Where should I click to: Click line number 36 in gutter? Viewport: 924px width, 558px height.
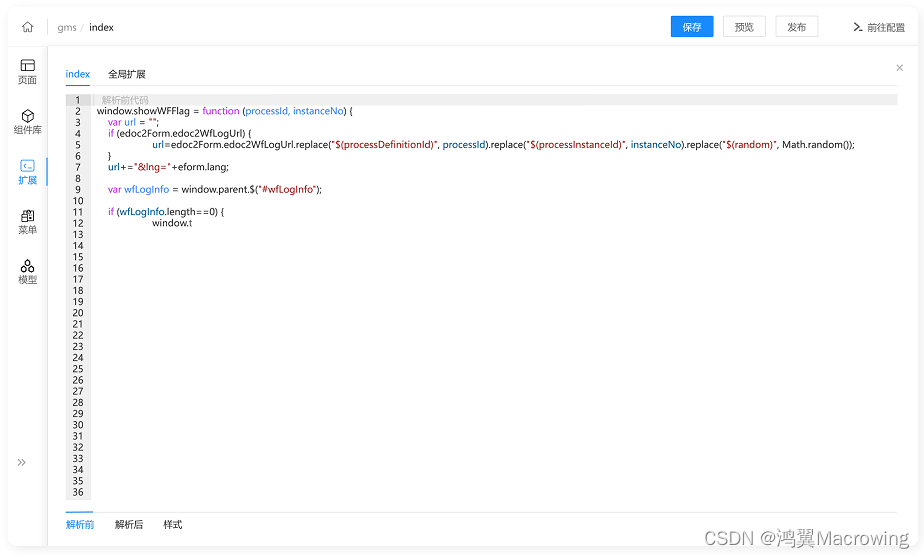(78, 492)
